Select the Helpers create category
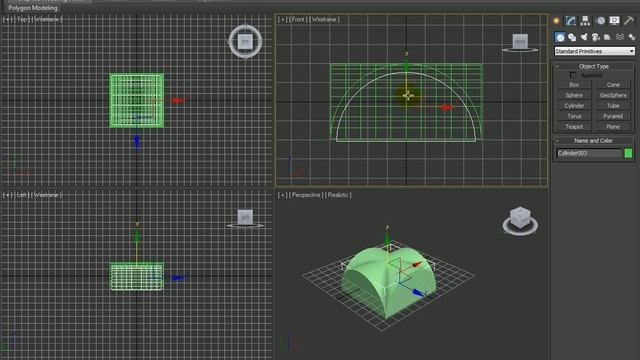640x360 pixels. [x=608, y=37]
